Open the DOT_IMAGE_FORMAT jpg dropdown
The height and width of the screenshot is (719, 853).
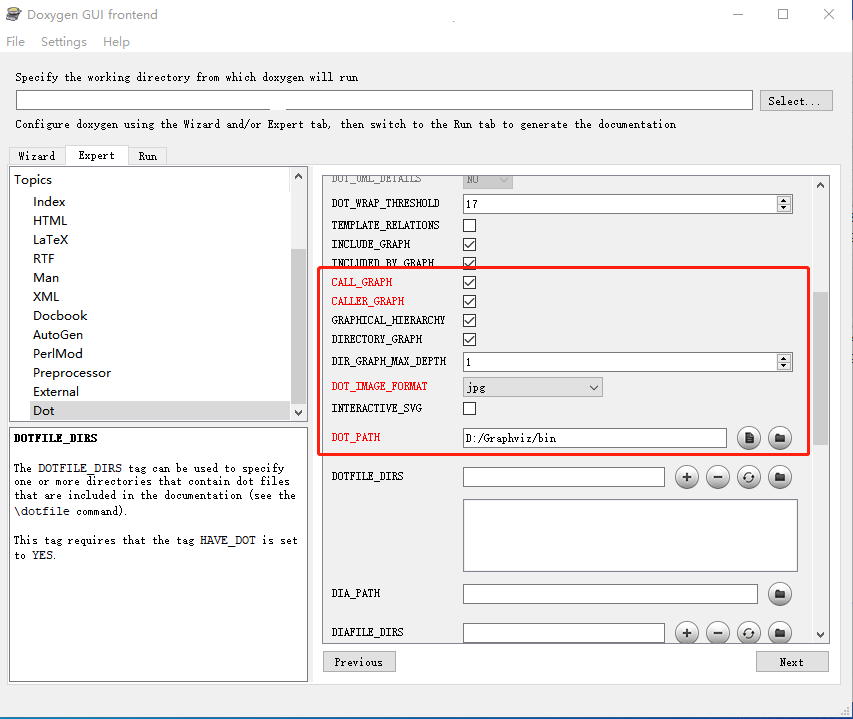tap(533, 387)
